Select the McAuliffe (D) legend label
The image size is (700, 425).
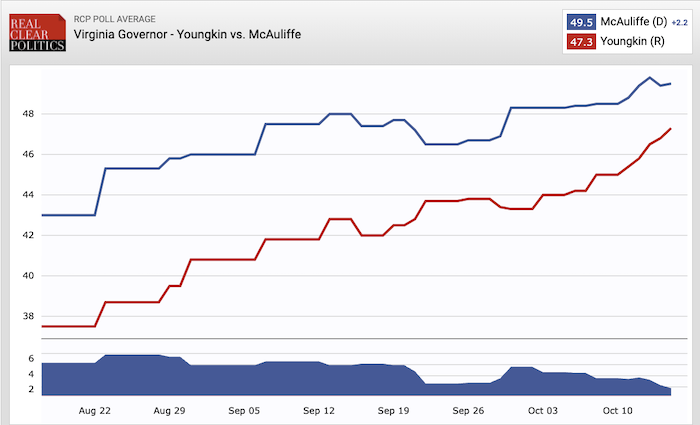[x=631, y=21]
